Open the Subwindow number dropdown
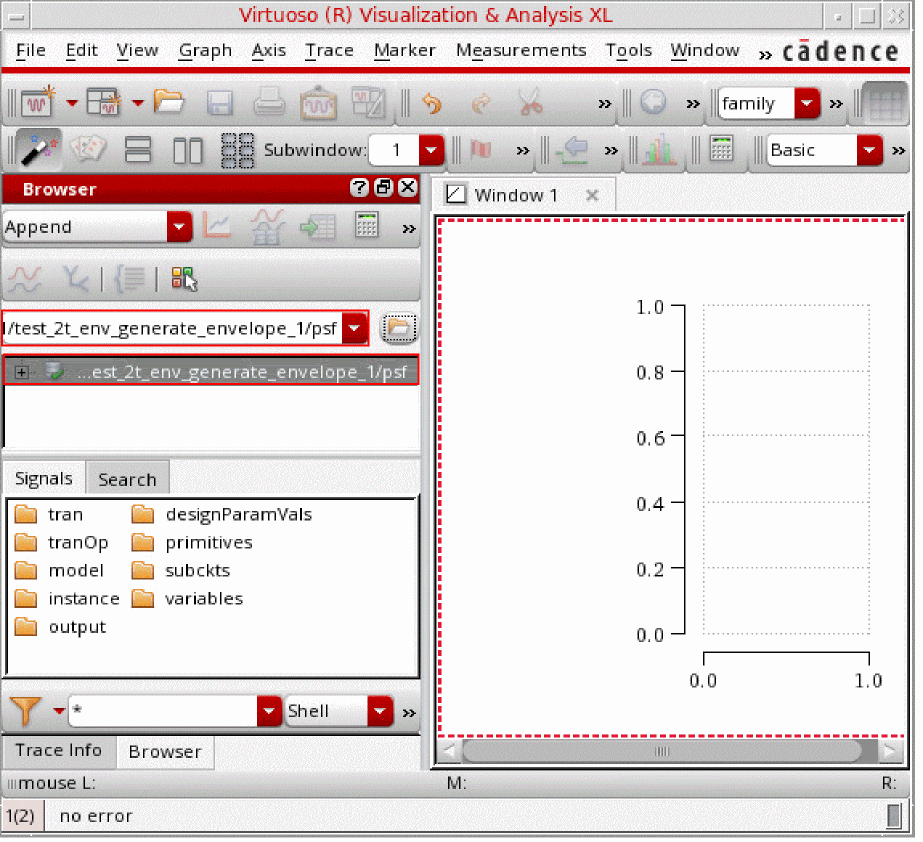This screenshot has width=923, height=842. (x=431, y=151)
